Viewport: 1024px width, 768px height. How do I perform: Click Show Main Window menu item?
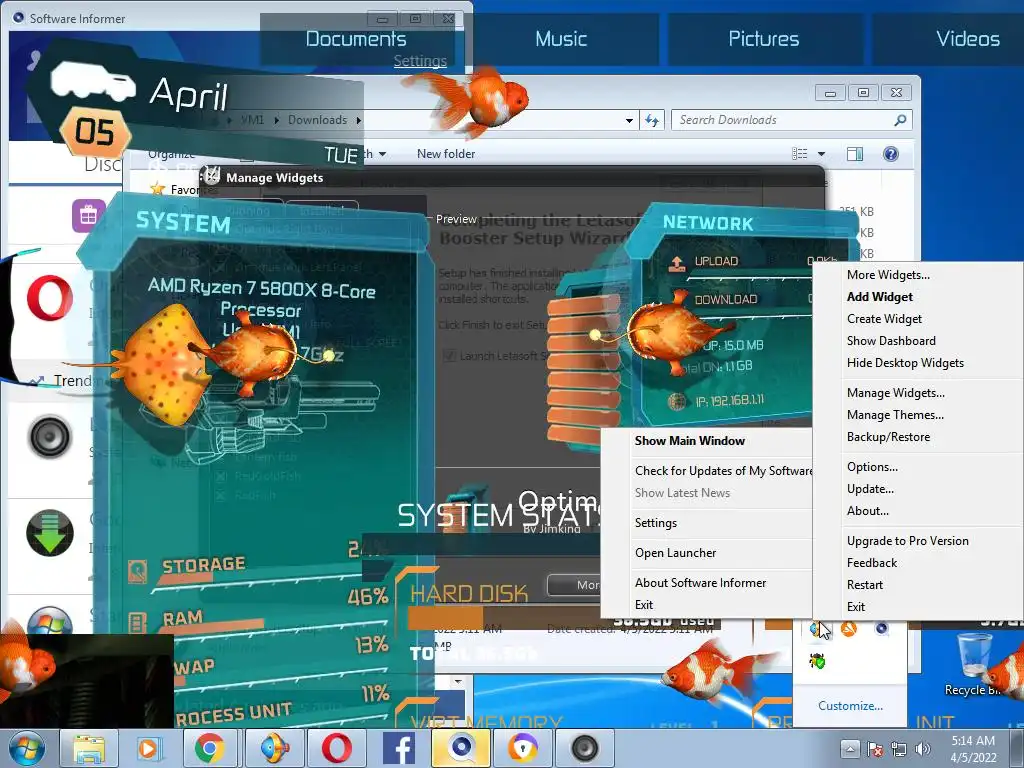click(x=690, y=441)
